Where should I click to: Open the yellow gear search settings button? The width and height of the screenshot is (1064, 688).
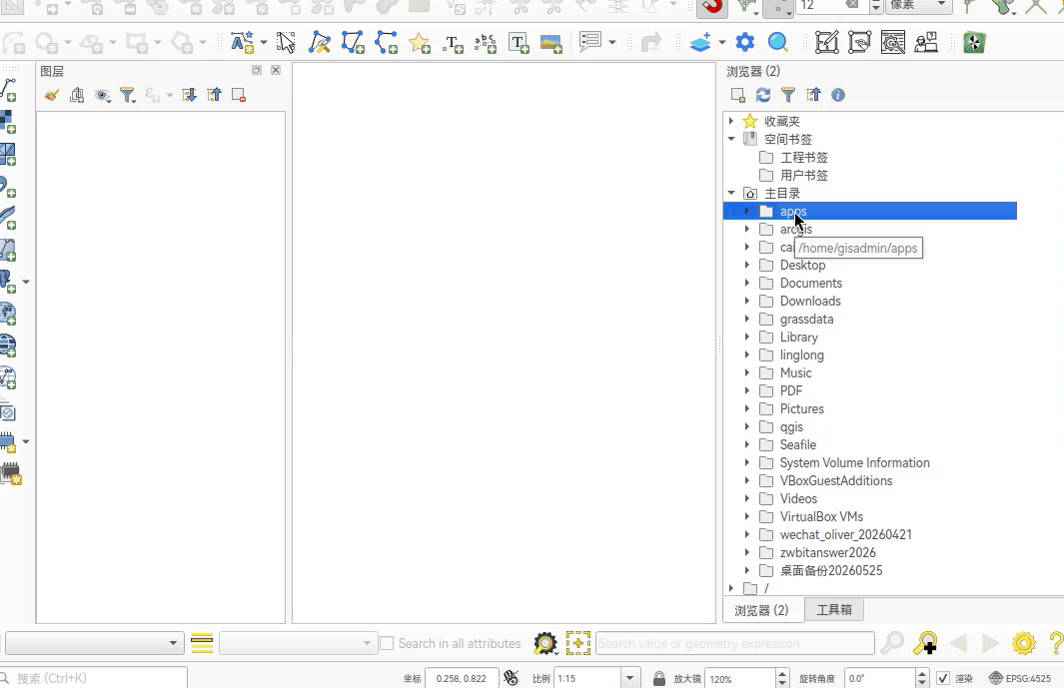(1024, 643)
